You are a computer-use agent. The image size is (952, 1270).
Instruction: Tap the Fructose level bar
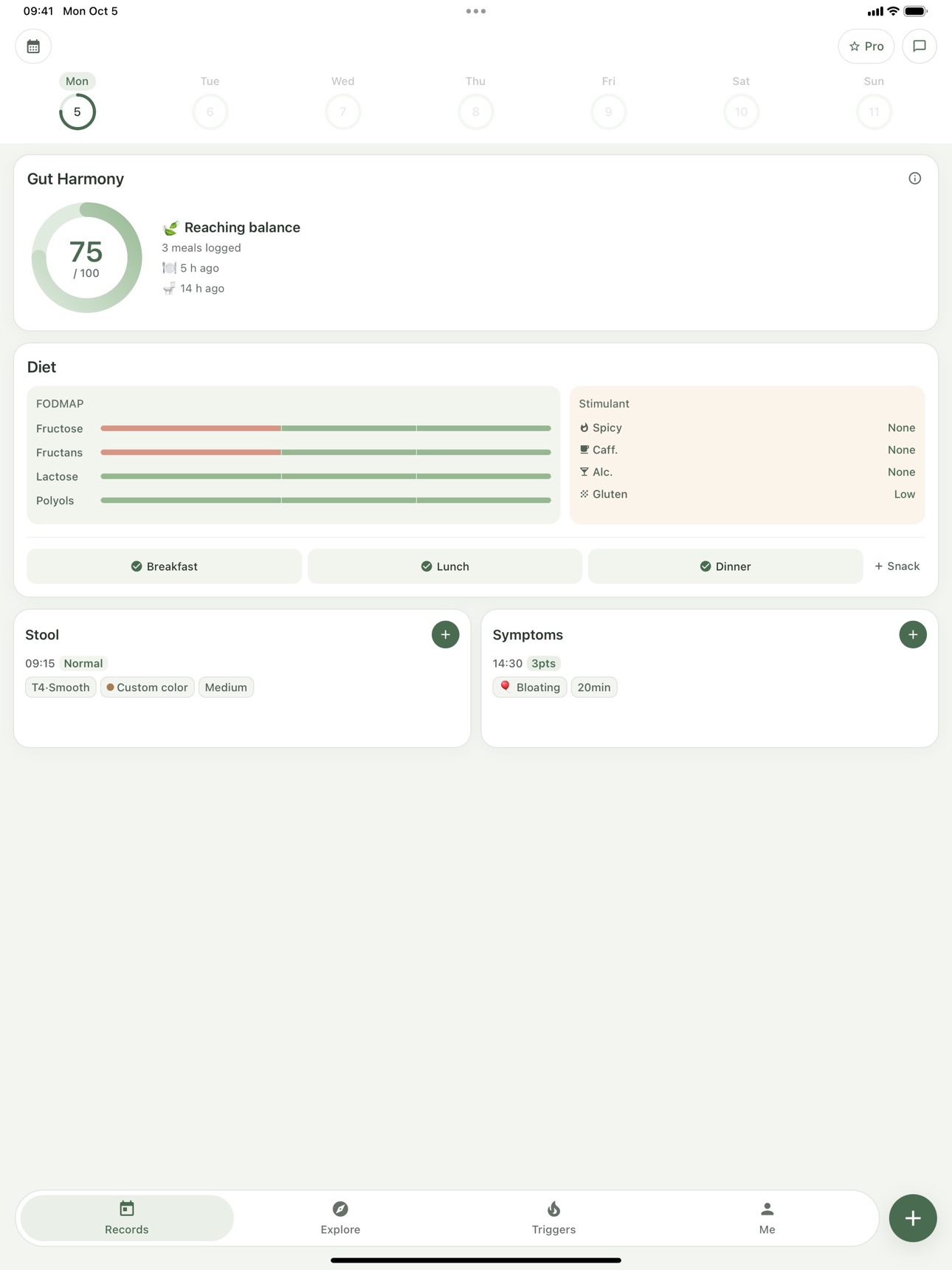325,428
